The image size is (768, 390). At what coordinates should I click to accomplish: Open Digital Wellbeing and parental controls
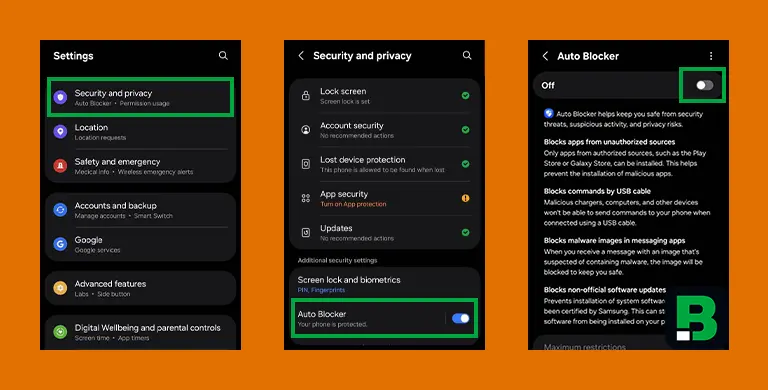(140, 332)
